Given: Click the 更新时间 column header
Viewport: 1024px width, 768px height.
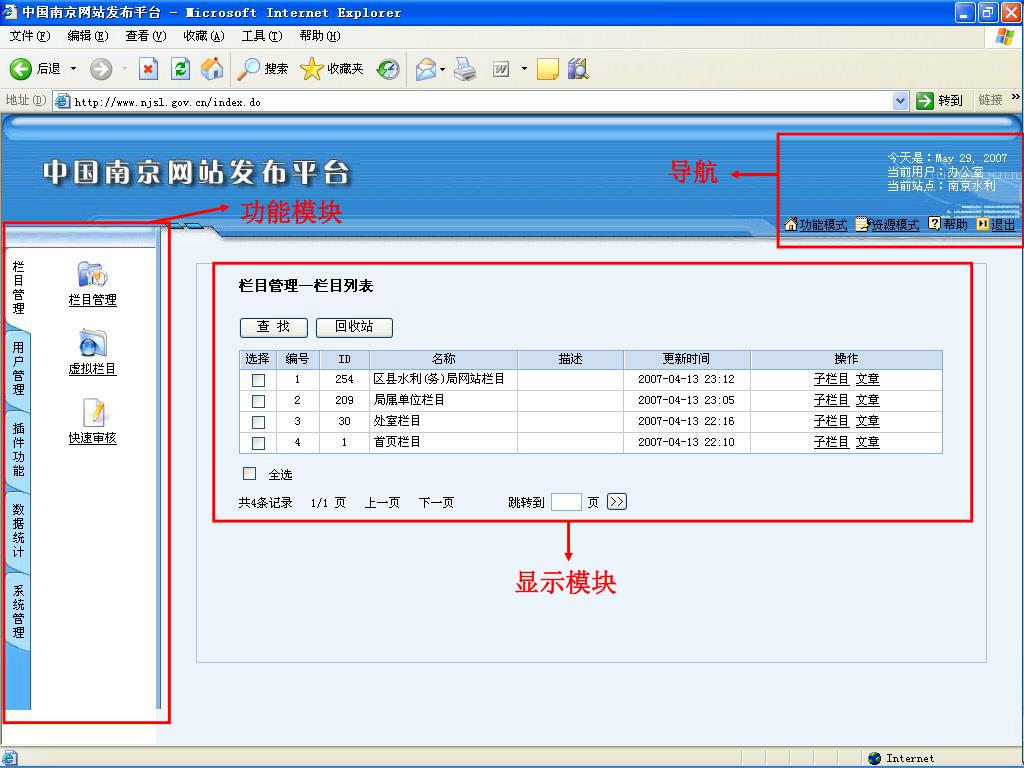Looking at the screenshot, I should click(x=686, y=359).
